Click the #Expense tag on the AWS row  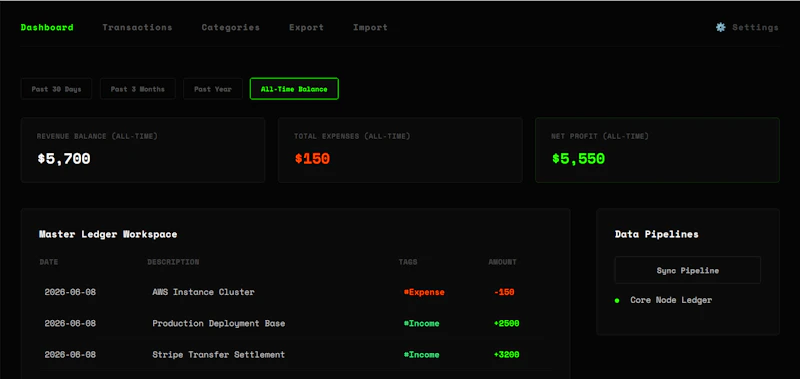tap(424, 292)
